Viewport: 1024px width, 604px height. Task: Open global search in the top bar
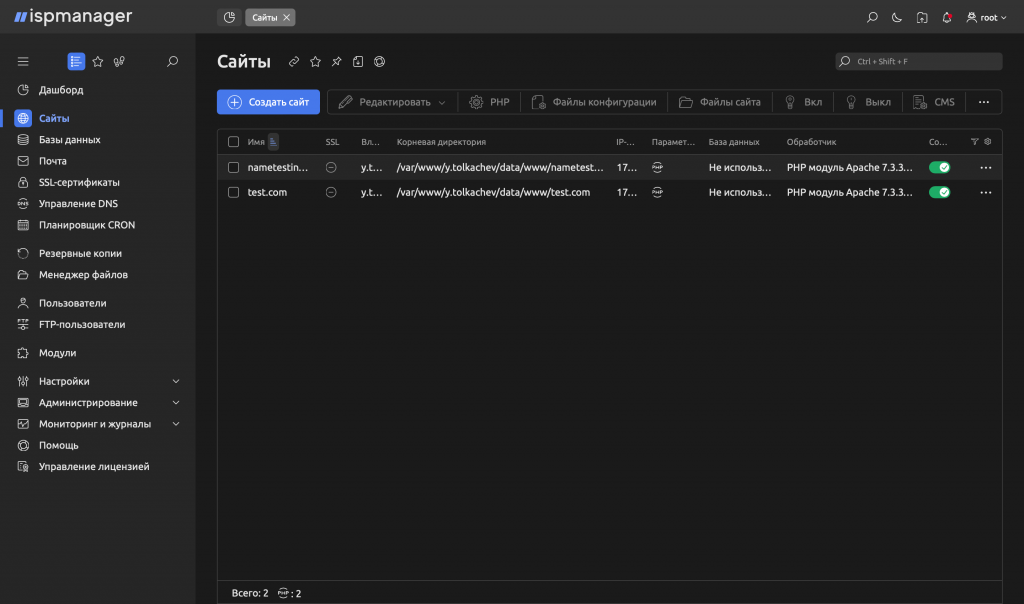[872, 18]
